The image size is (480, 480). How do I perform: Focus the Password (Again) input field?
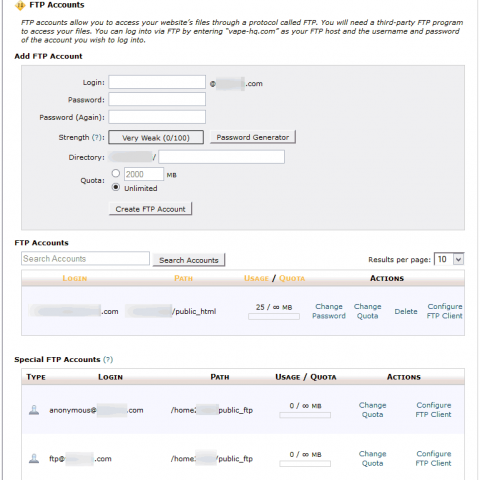point(157,117)
